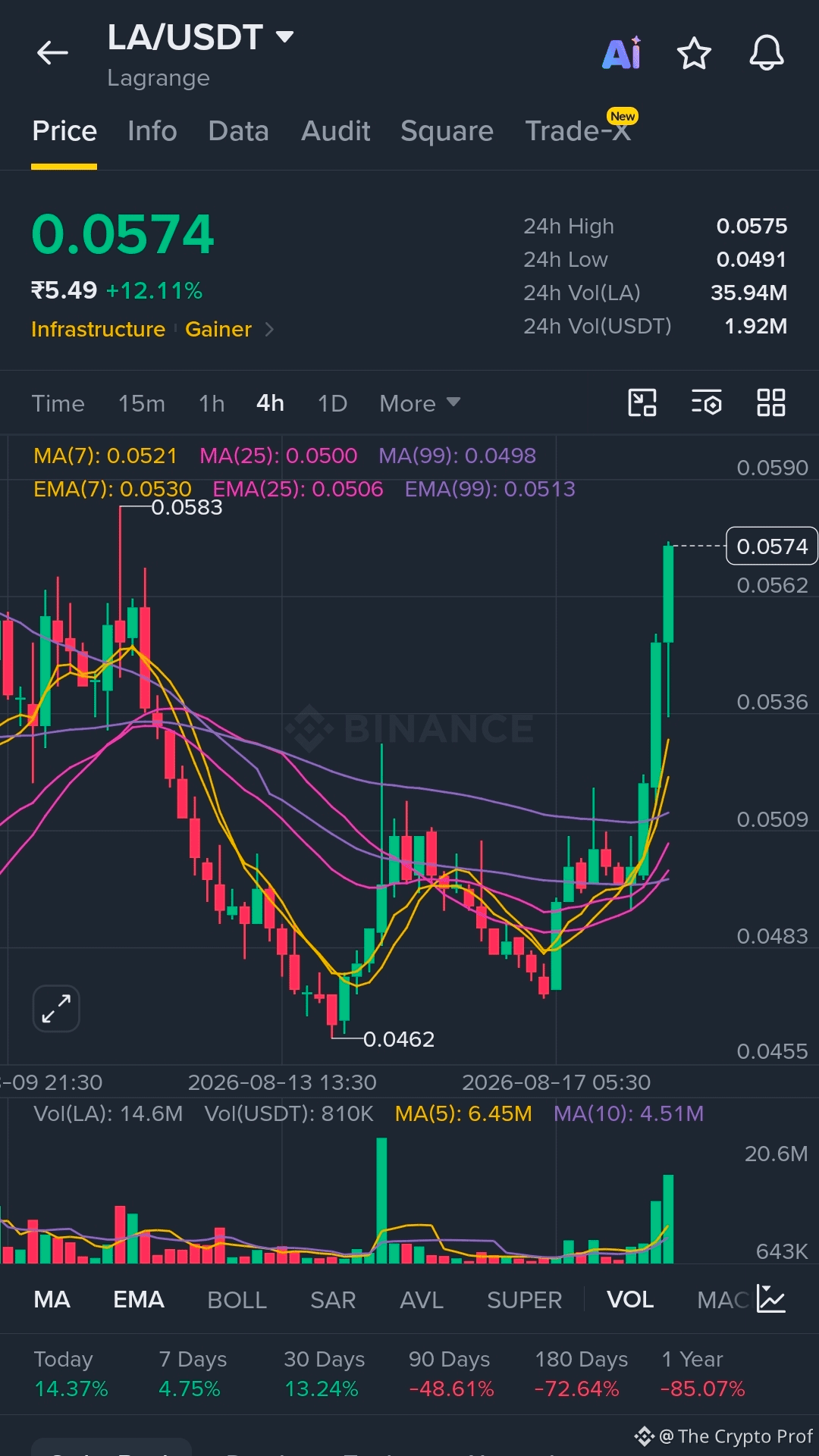
Task: Tap the volume MA(5): 6.45M label
Action: click(x=463, y=1113)
